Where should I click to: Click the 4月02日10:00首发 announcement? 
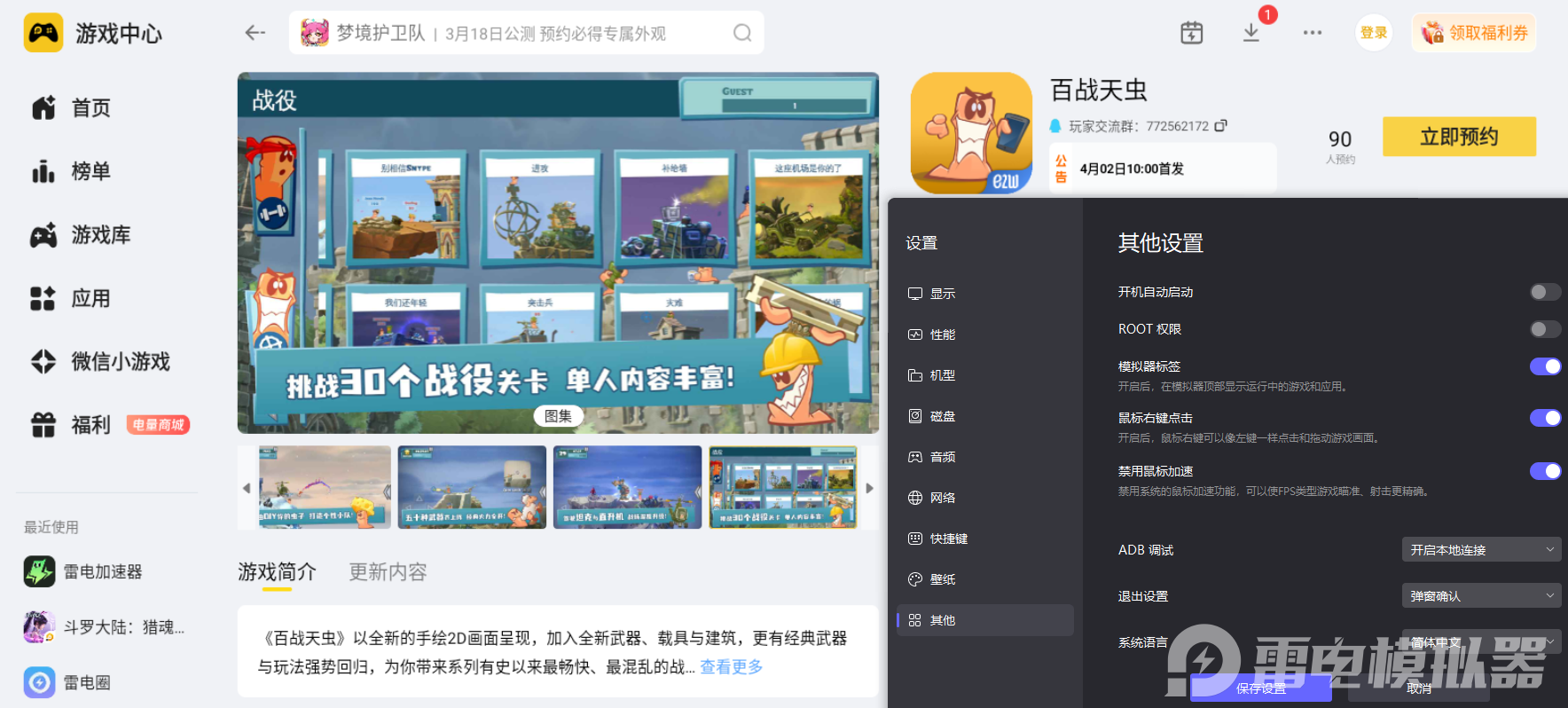1163,169
